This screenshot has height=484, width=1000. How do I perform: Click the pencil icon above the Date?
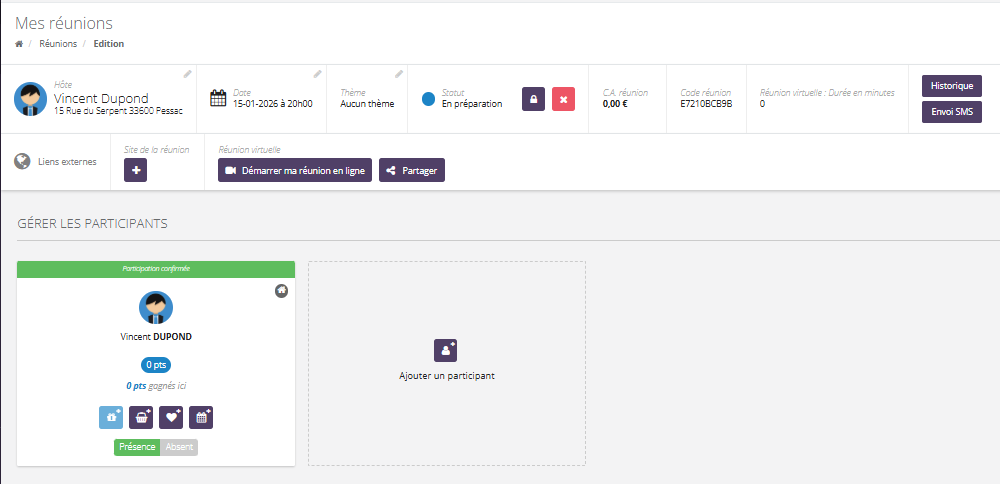click(x=318, y=74)
